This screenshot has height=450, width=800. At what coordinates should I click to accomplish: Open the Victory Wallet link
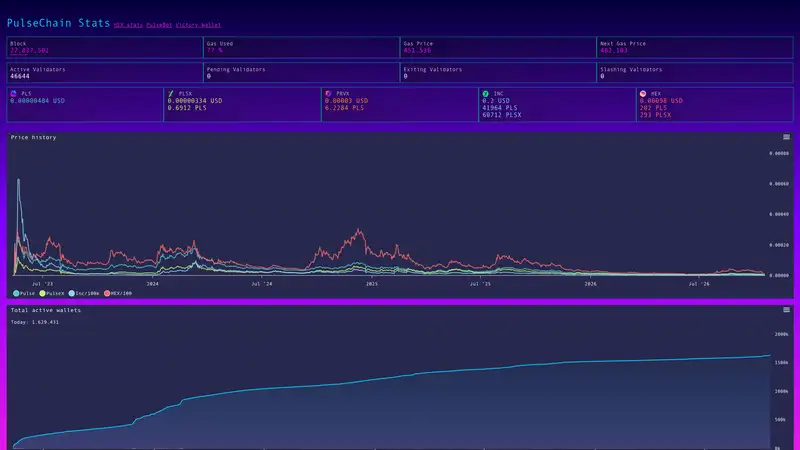click(198, 25)
